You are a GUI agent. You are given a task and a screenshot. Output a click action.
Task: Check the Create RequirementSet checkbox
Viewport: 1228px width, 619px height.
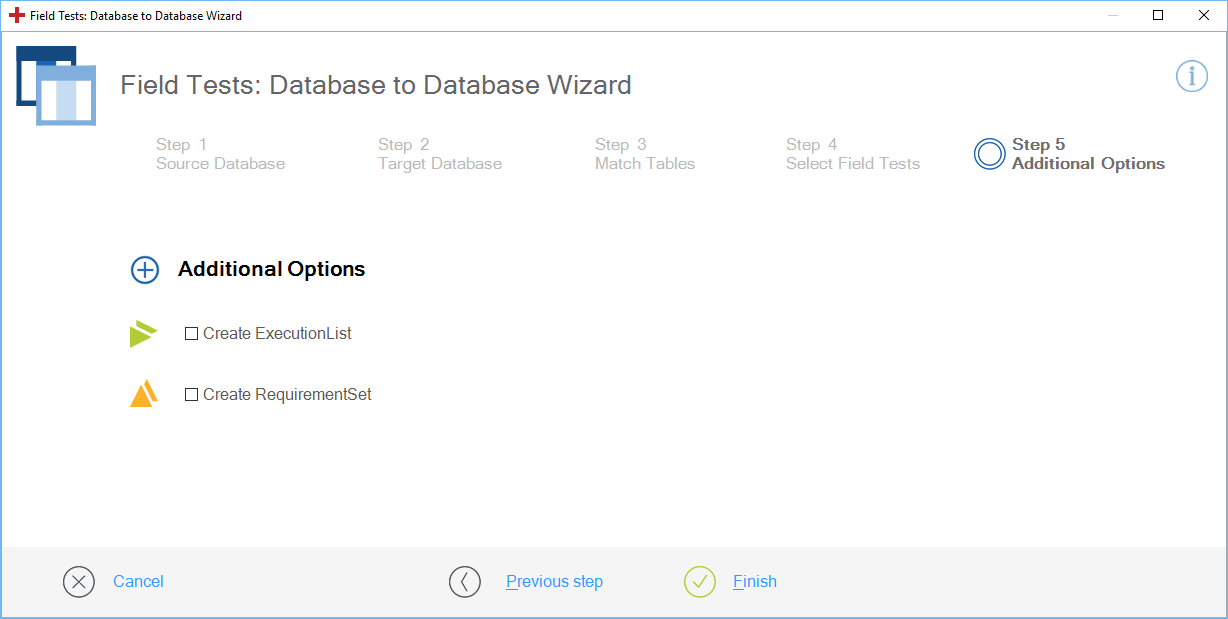pyautogui.click(x=192, y=395)
